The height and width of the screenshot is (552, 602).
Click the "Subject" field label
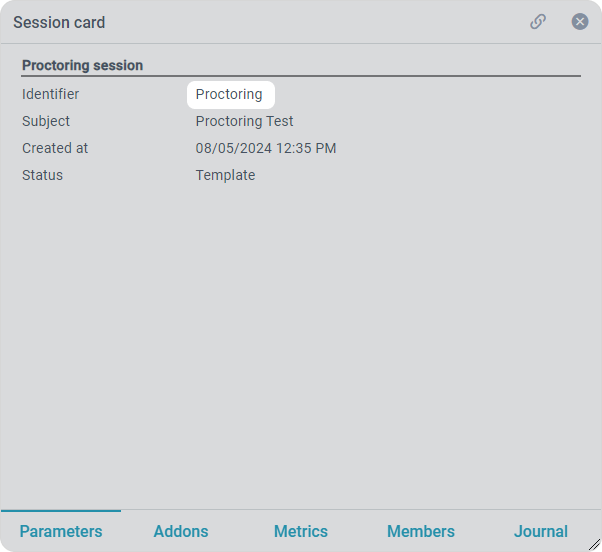(x=46, y=121)
